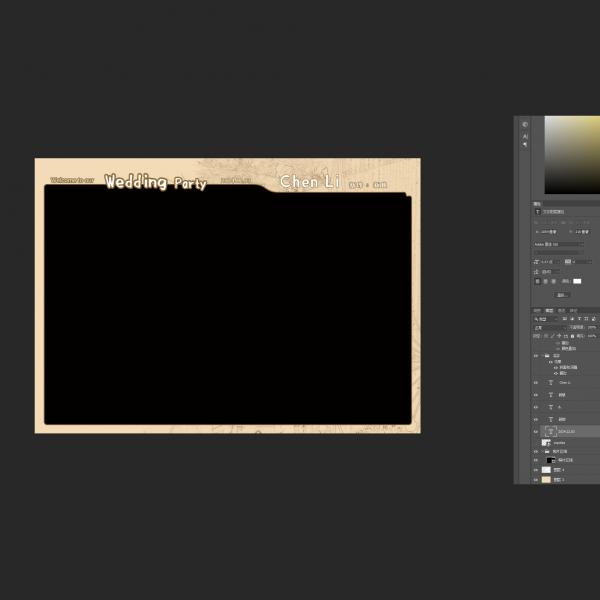Click the white text color swatch in Properties
Viewport: 600px width, 600px height.
[577, 281]
